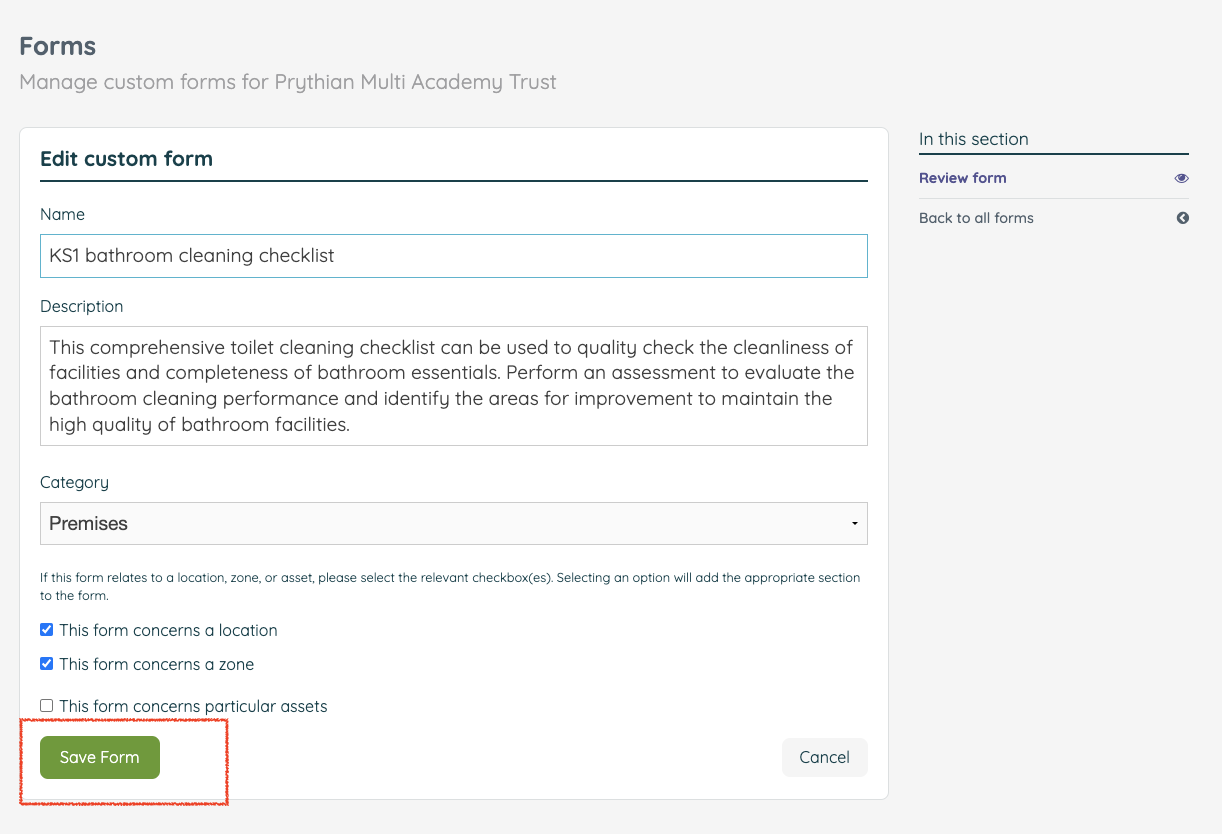Click the 'This form concerns a location' label
Screen dimensions: 1222x834
coord(168,630)
